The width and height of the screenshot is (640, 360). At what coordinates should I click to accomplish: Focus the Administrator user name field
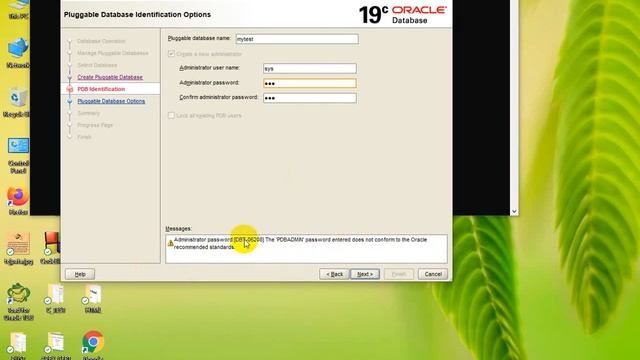coord(310,68)
